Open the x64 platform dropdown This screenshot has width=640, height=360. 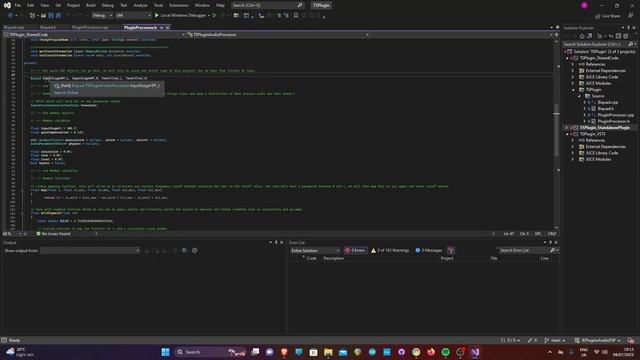pyautogui.click(x=133, y=16)
